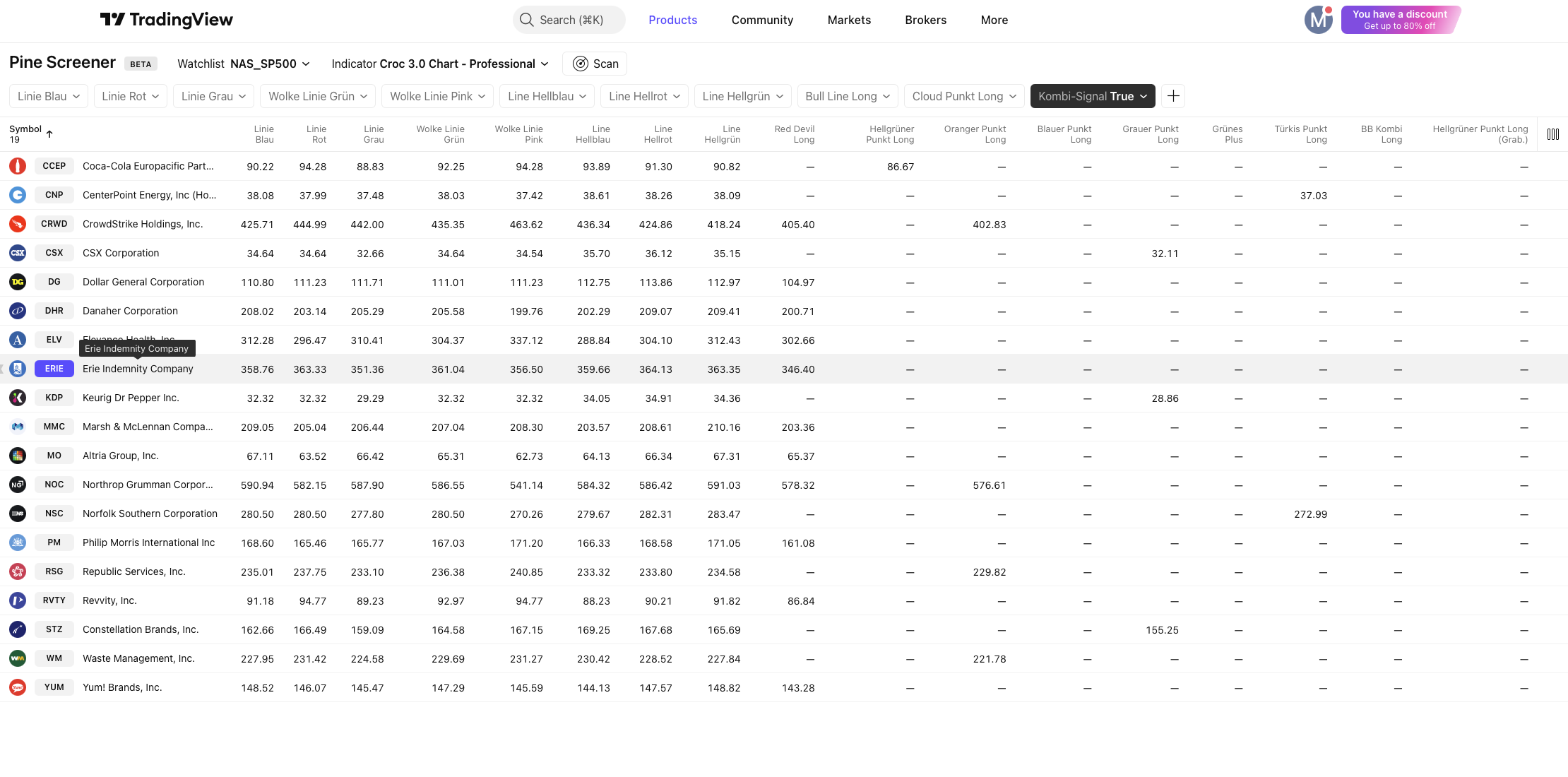The width and height of the screenshot is (1568, 777).
Task: Click the Search field
Action: [x=569, y=20]
